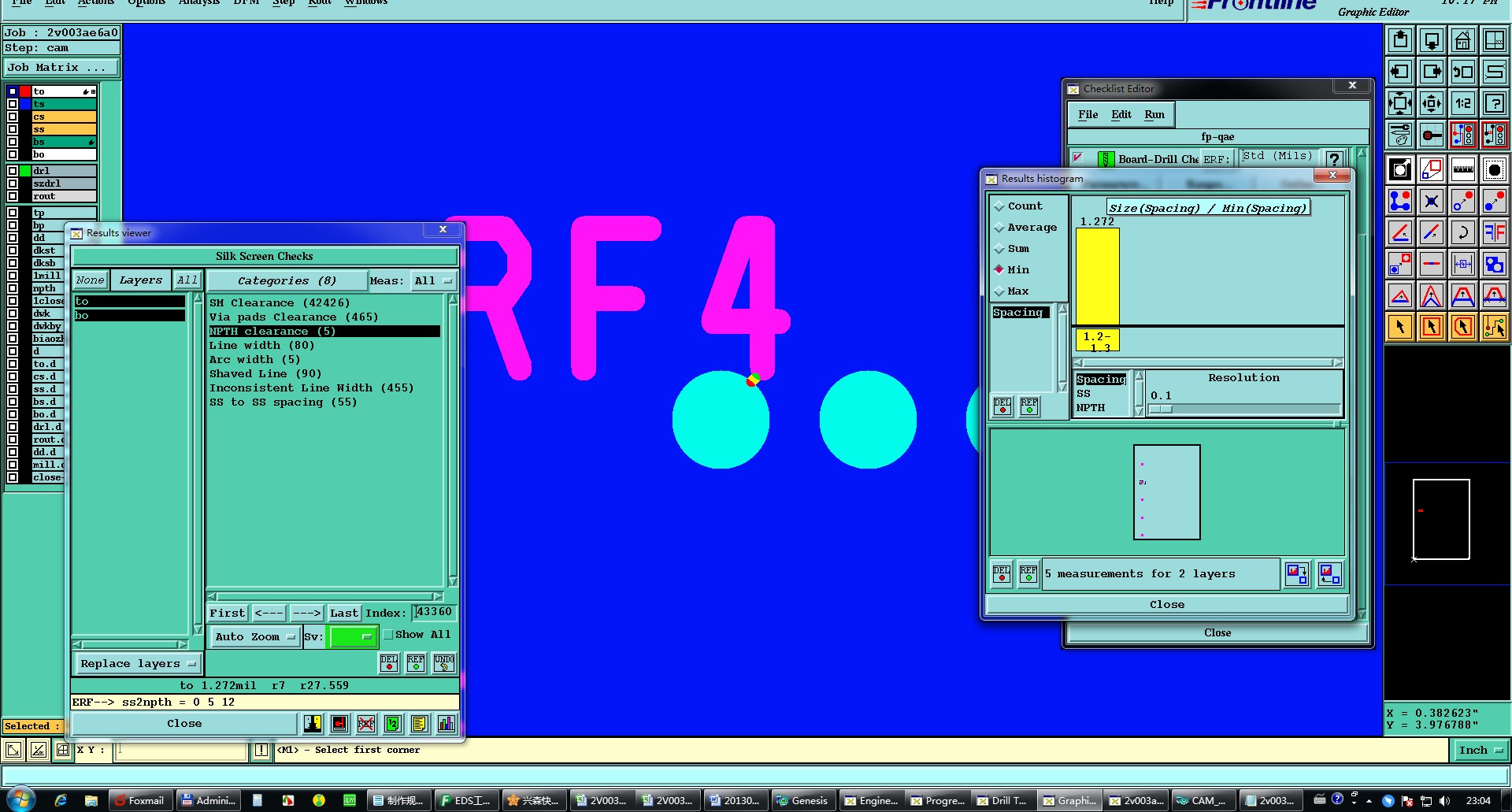The width and height of the screenshot is (1512, 812).
Task: Open Edit menu in Checklist Editor
Action: (1121, 115)
